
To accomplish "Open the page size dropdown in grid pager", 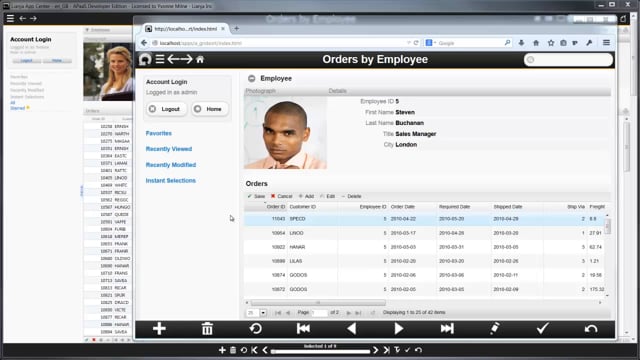I will pos(263,313).
